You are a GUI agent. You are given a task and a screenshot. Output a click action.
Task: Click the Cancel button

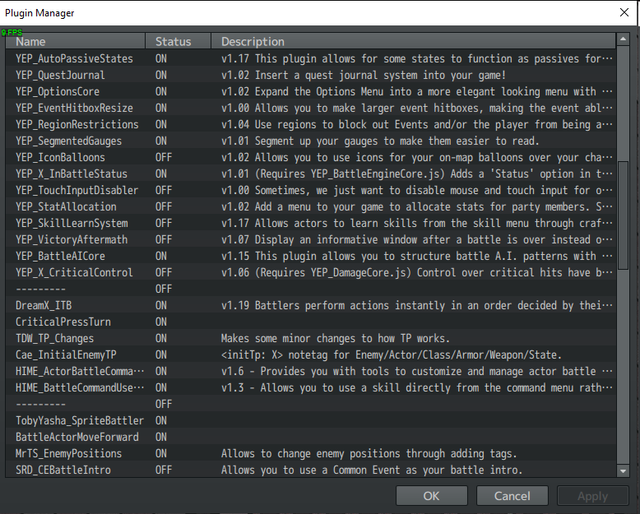coord(512,496)
